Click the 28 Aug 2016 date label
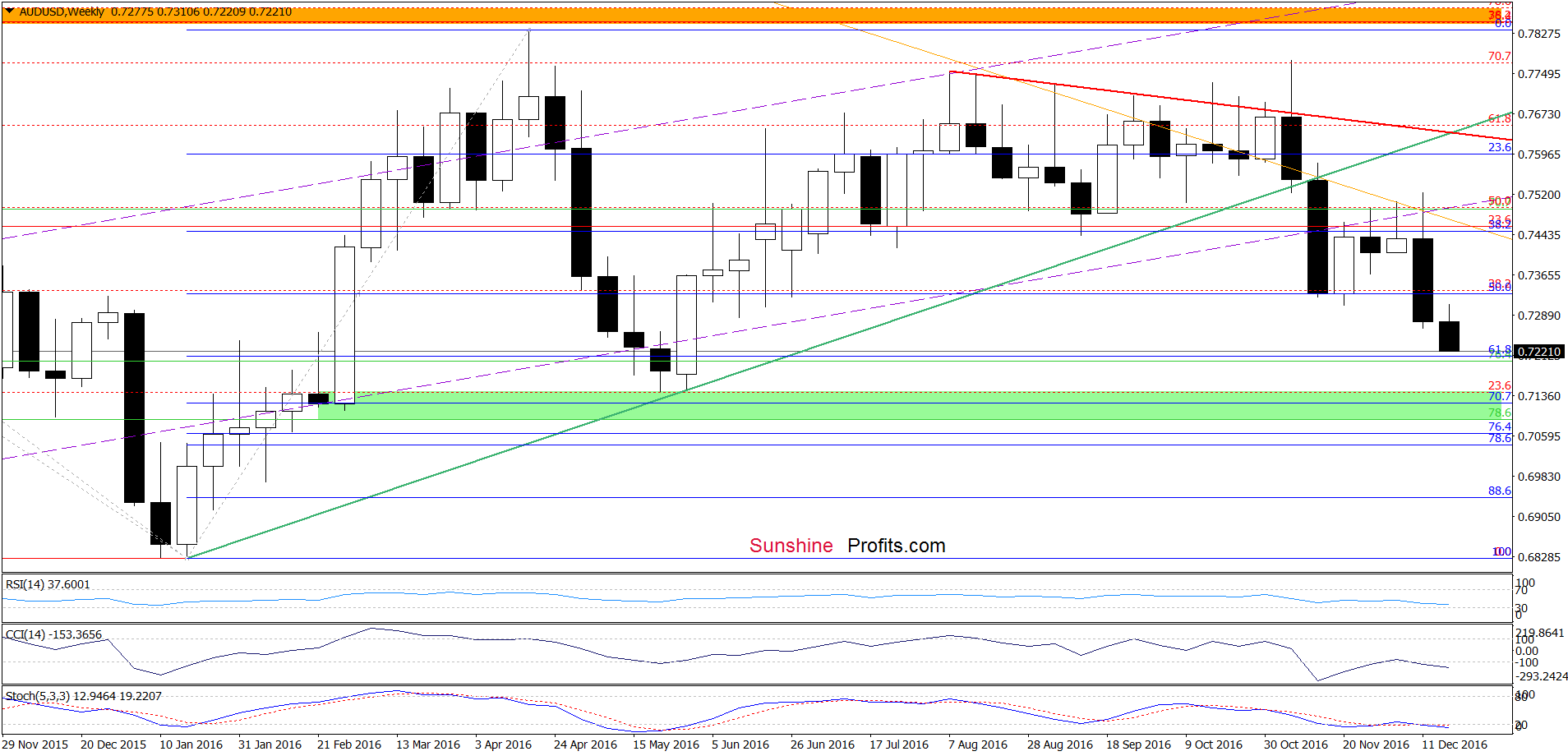Viewport: 1568px width, 756px height. (x=1059, y=744)
